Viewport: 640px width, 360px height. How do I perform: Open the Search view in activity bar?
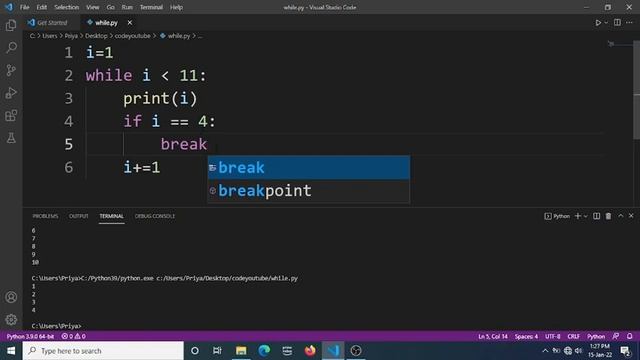pyautogui.click(x=11, y=47)
